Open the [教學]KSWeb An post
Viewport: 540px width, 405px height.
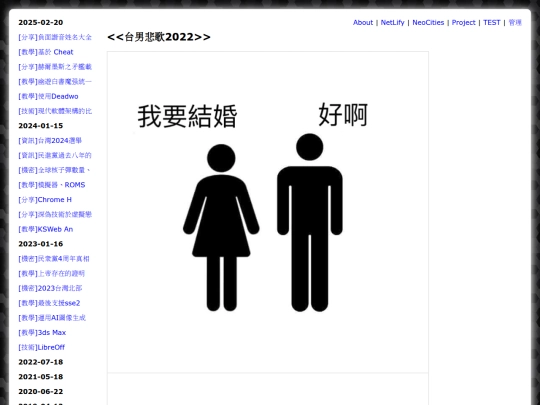46,229
